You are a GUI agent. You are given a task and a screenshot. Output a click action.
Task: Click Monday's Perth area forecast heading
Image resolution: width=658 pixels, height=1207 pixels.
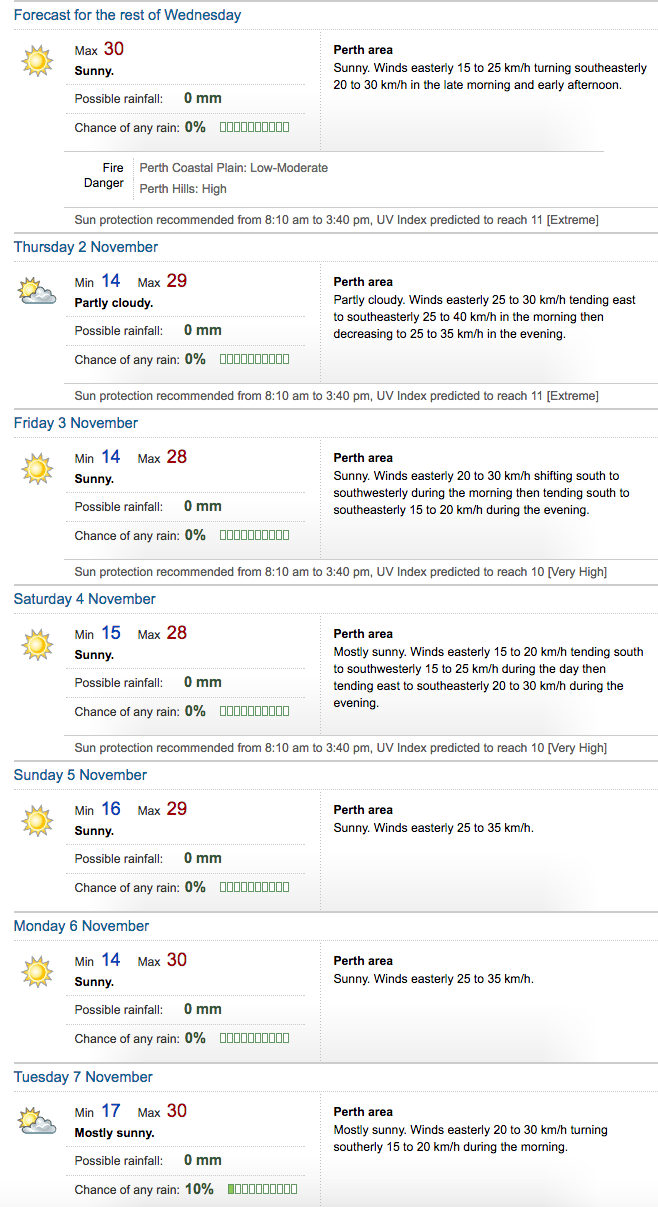pyautogui.click(x=363, y=961)
